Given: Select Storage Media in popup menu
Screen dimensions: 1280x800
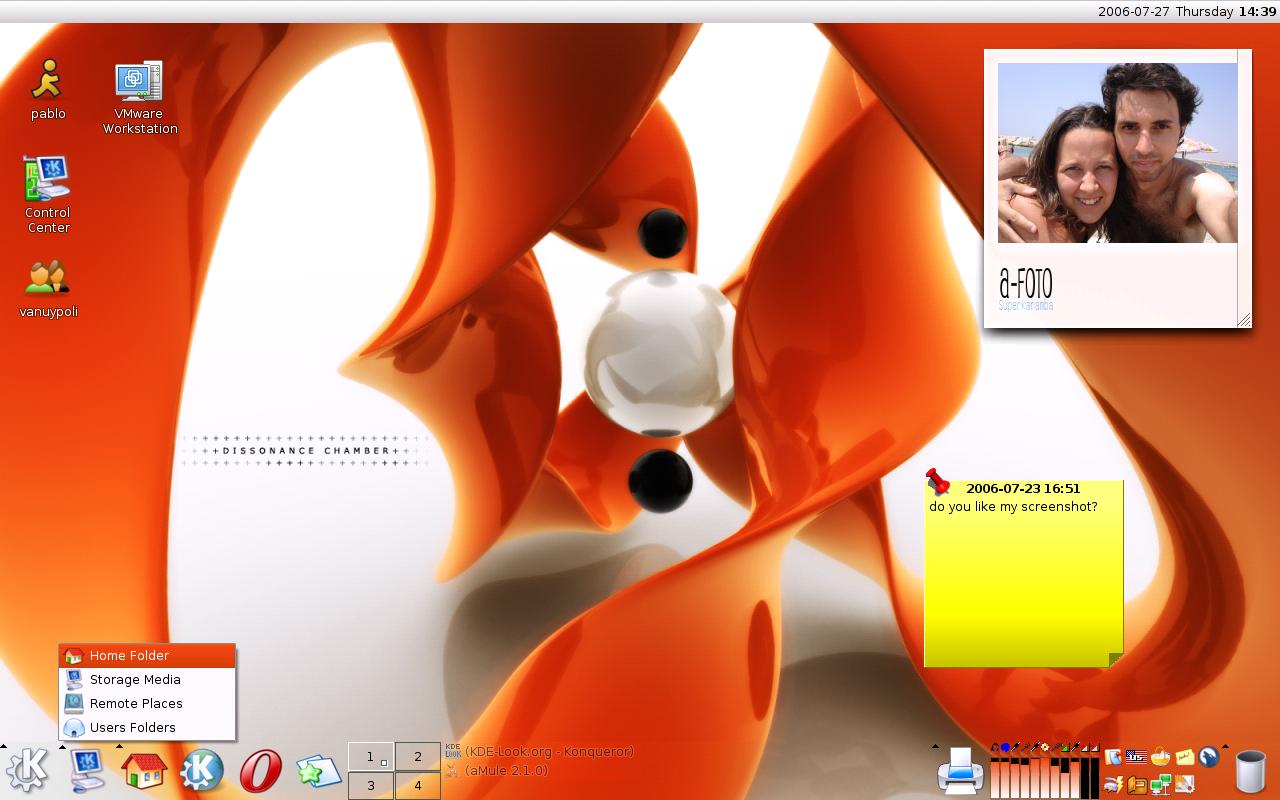Looking at the screenshot, I should [x=147, y=679].
